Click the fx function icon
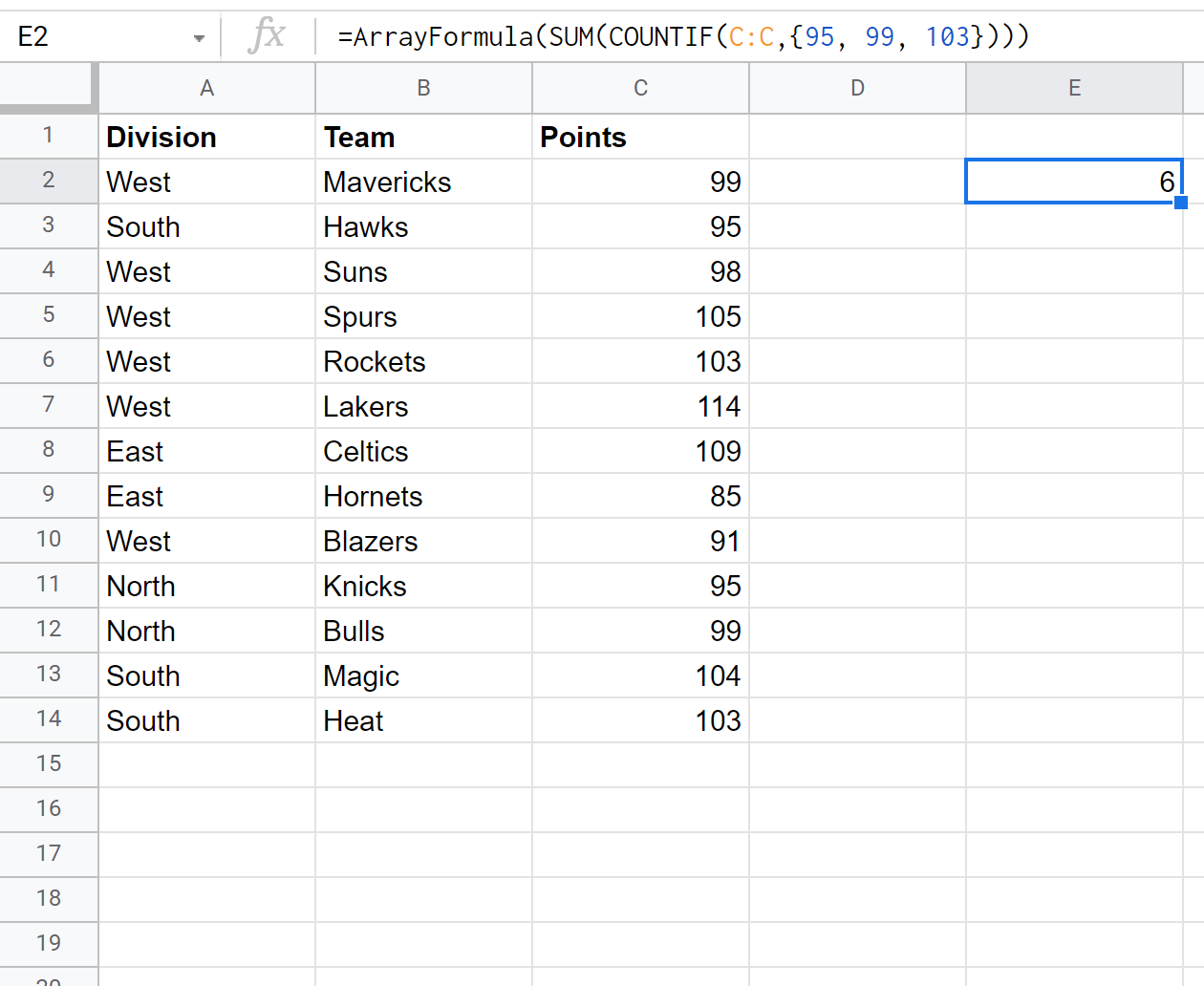This screenshot has width=1204, height=986. pos(267,36)
